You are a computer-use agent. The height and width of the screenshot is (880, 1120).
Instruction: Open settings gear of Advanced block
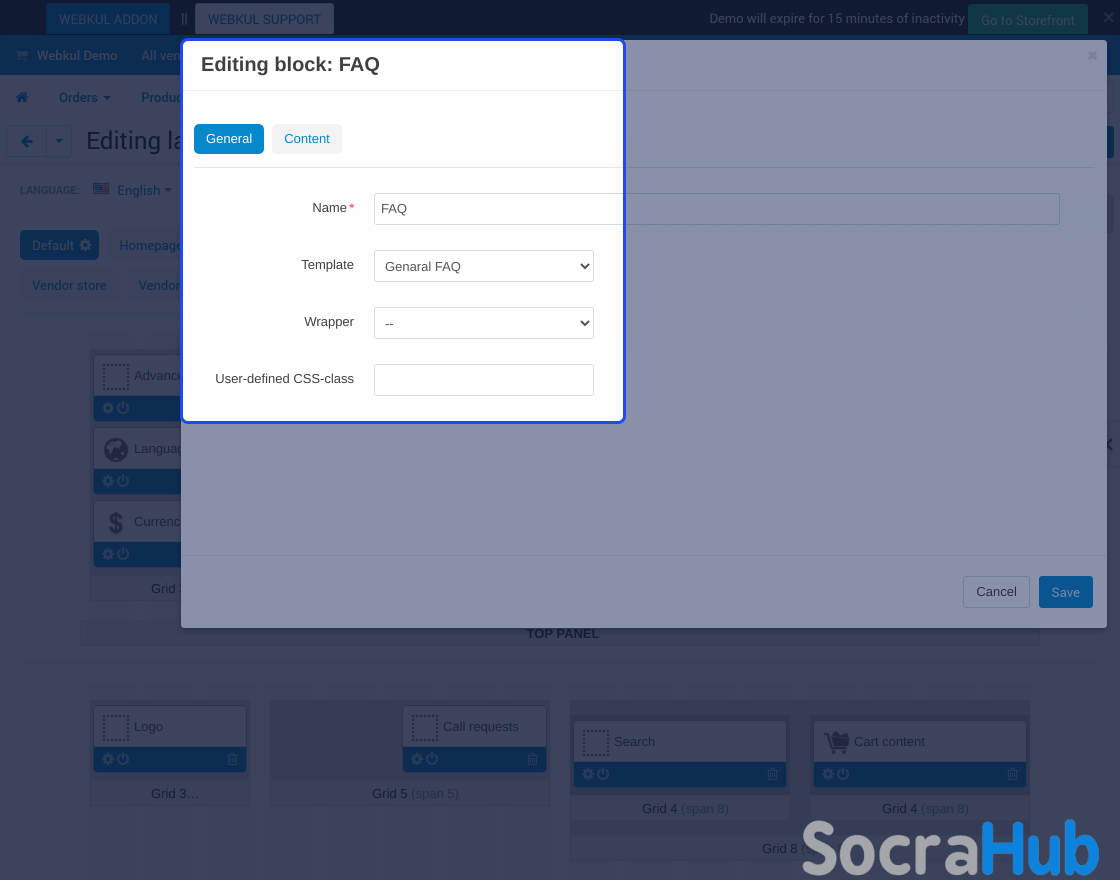tap(108, 408)
